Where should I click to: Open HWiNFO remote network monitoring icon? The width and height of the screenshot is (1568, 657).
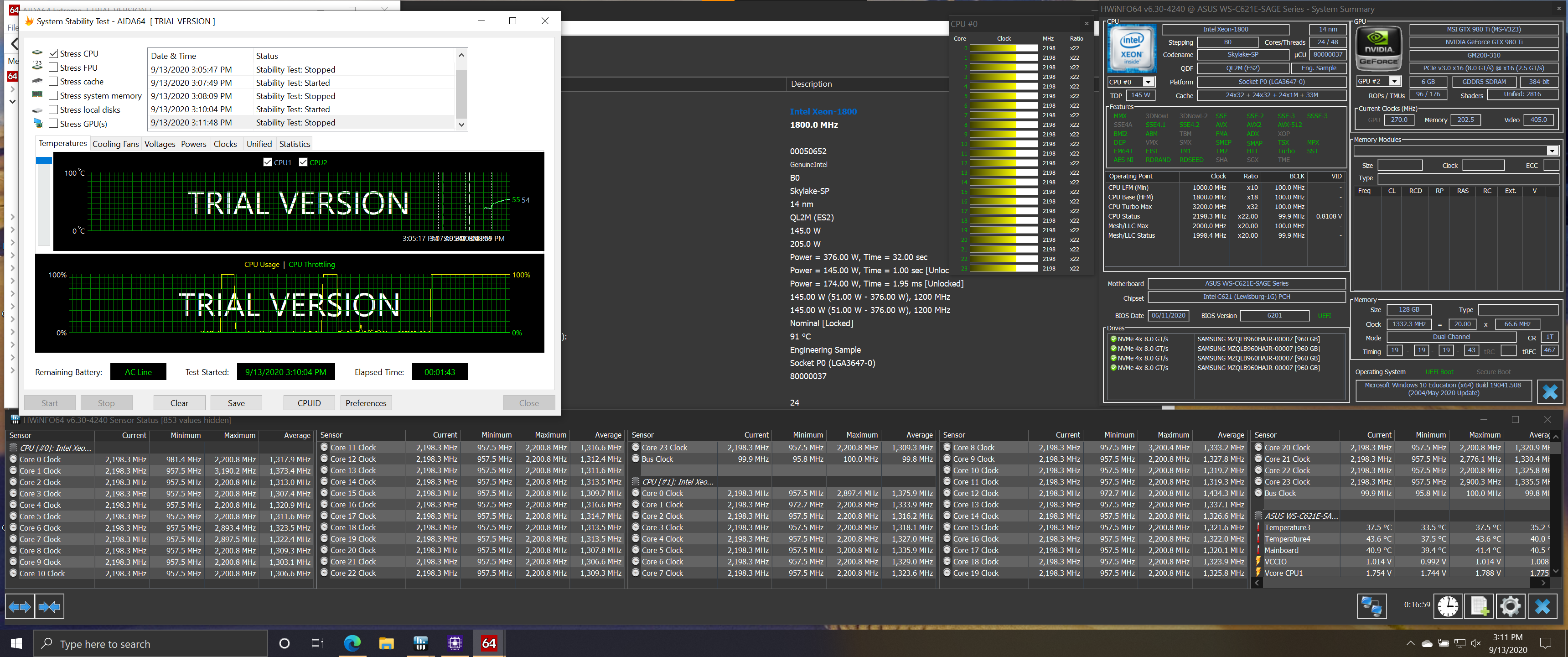click(x=1371, y=606)
